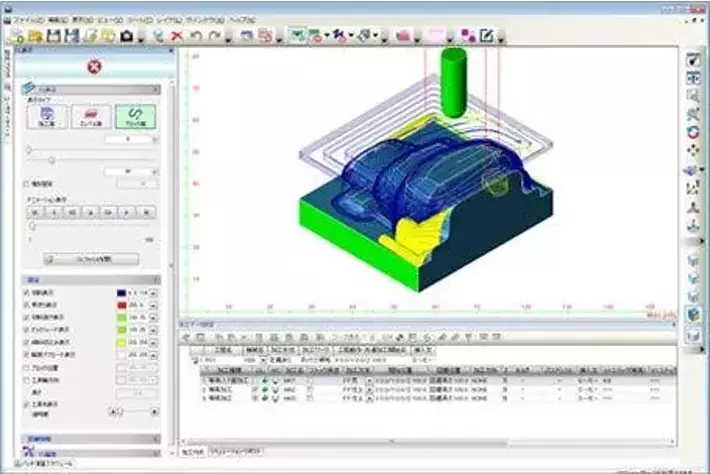Toggle the first checkbox in display list

coord(25,294)
